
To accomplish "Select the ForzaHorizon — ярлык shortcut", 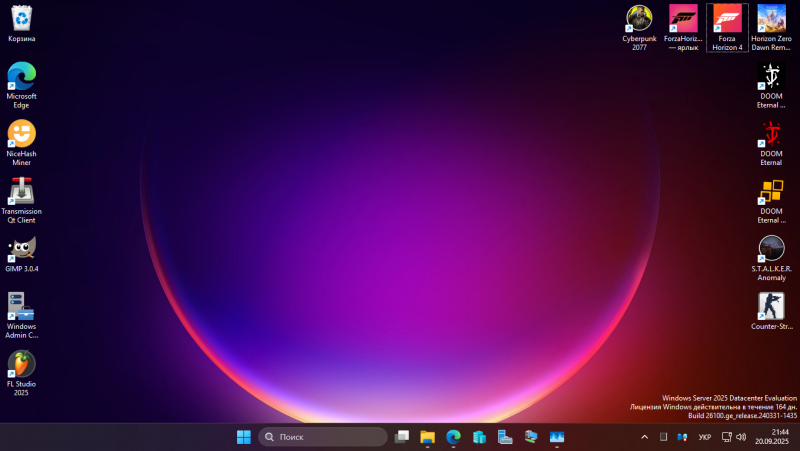I will (683, 18).
